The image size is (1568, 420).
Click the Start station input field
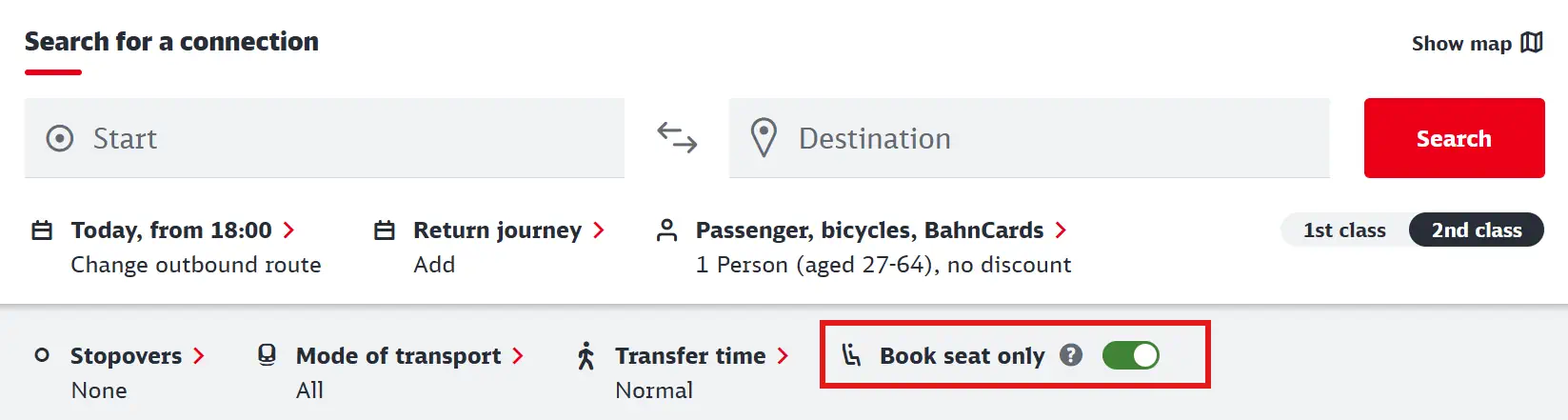click(324, 138)
